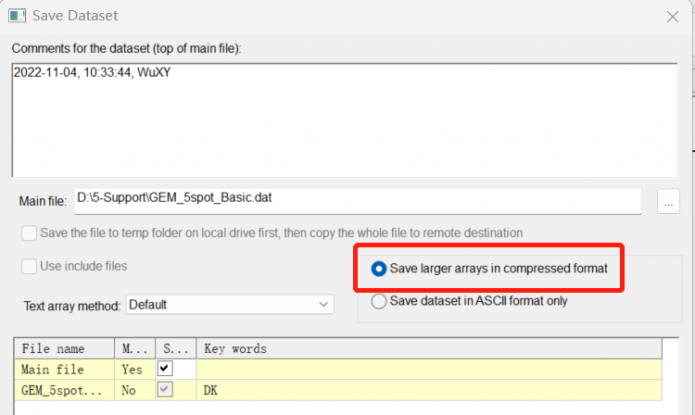
Task: Enable the Use include files checkbox
Action: click(x=28, y=267)
